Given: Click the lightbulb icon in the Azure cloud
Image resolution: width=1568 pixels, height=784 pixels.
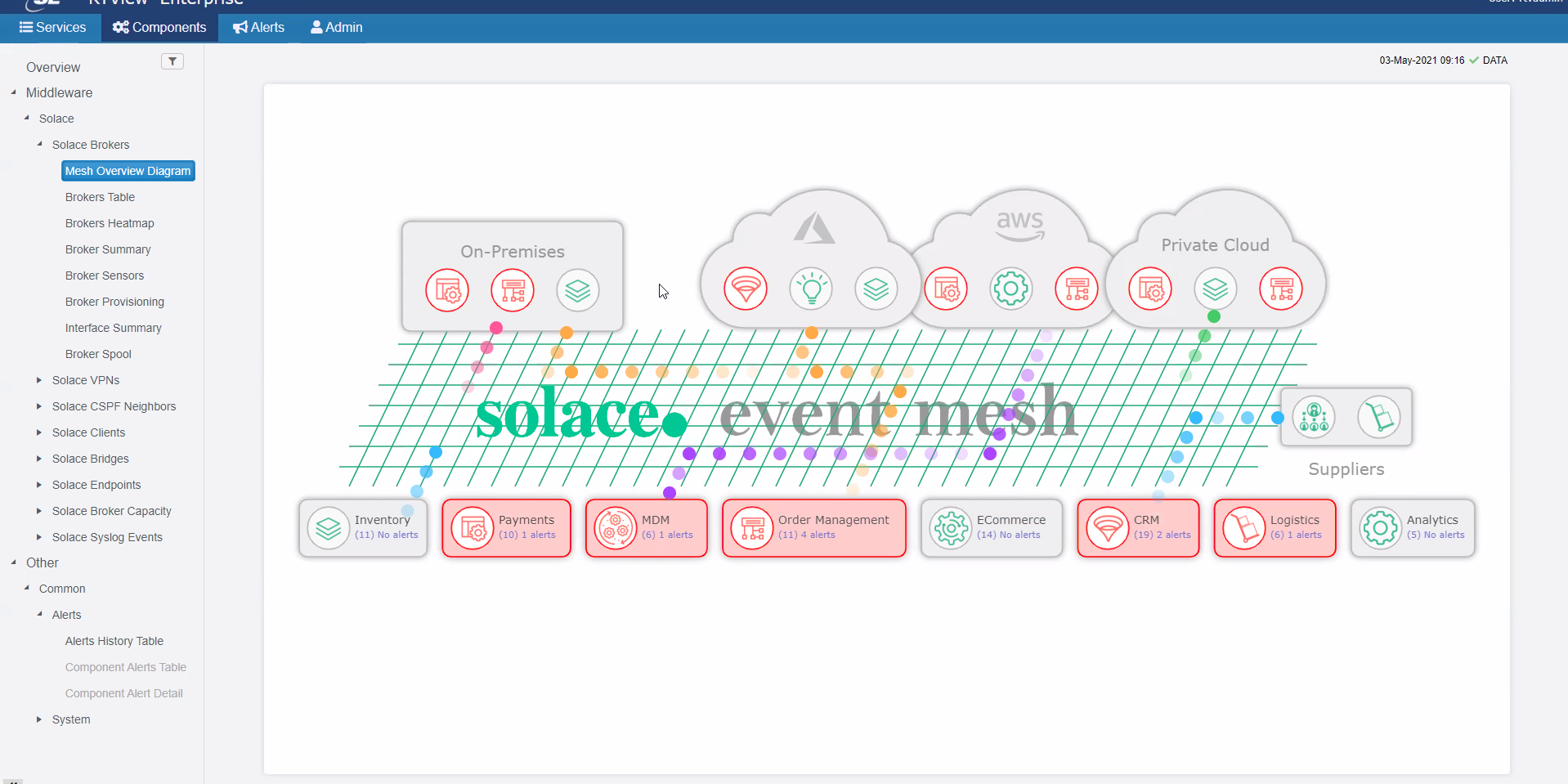Looking at the screenshot, I should pos(811,289).
